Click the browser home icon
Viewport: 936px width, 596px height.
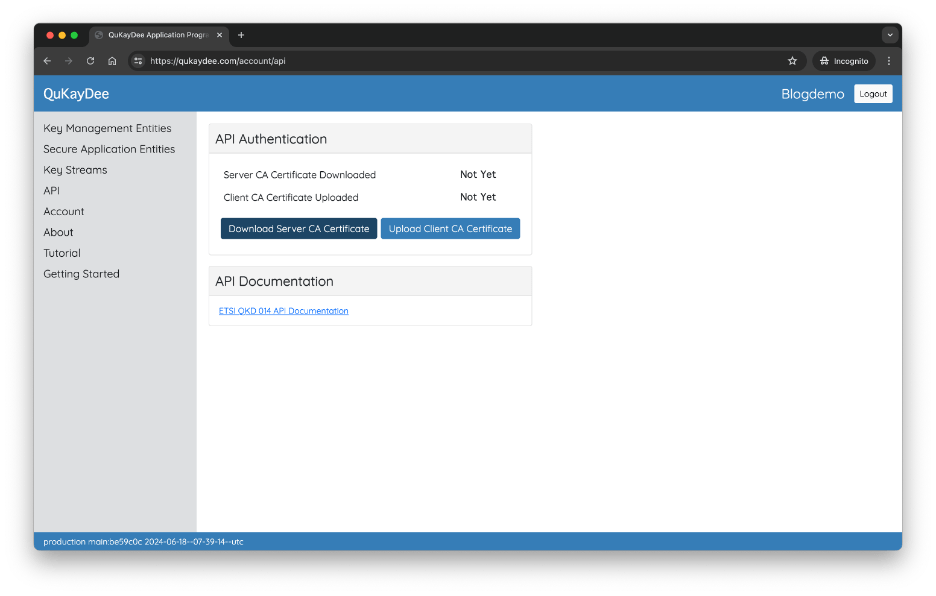pos(112,61)
